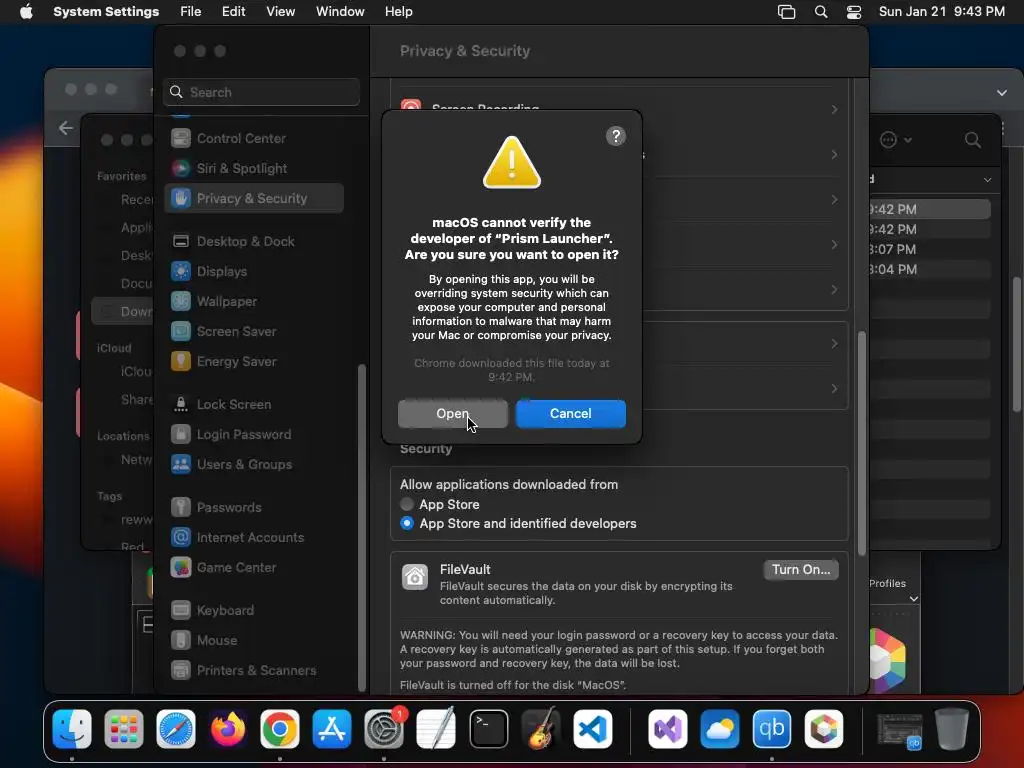Image resolution: width=1024 pixels, height=768 pixels.
Task: Click the Finder window search magnifier
Action: pos(972,140)
